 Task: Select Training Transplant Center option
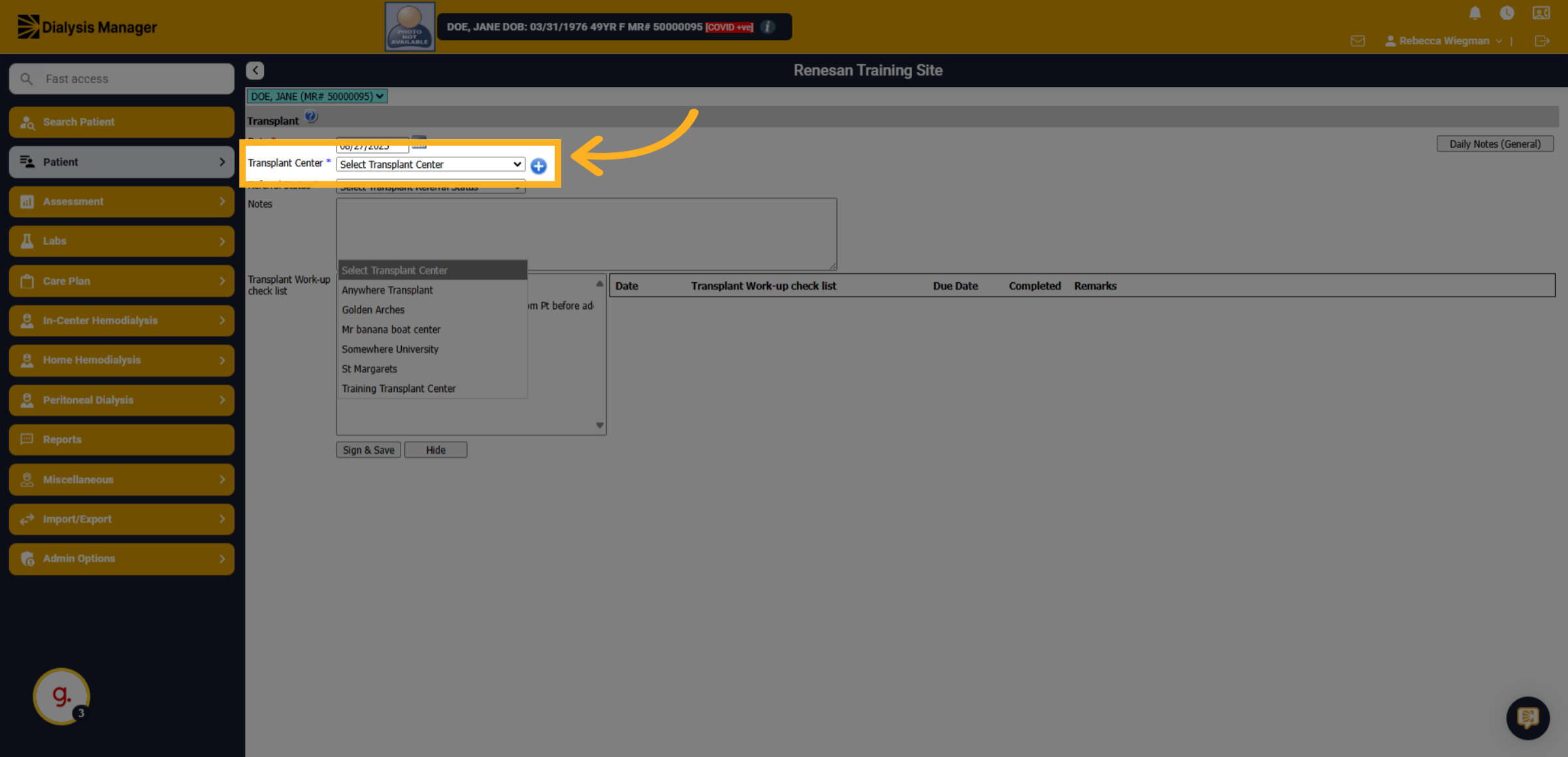433,389
